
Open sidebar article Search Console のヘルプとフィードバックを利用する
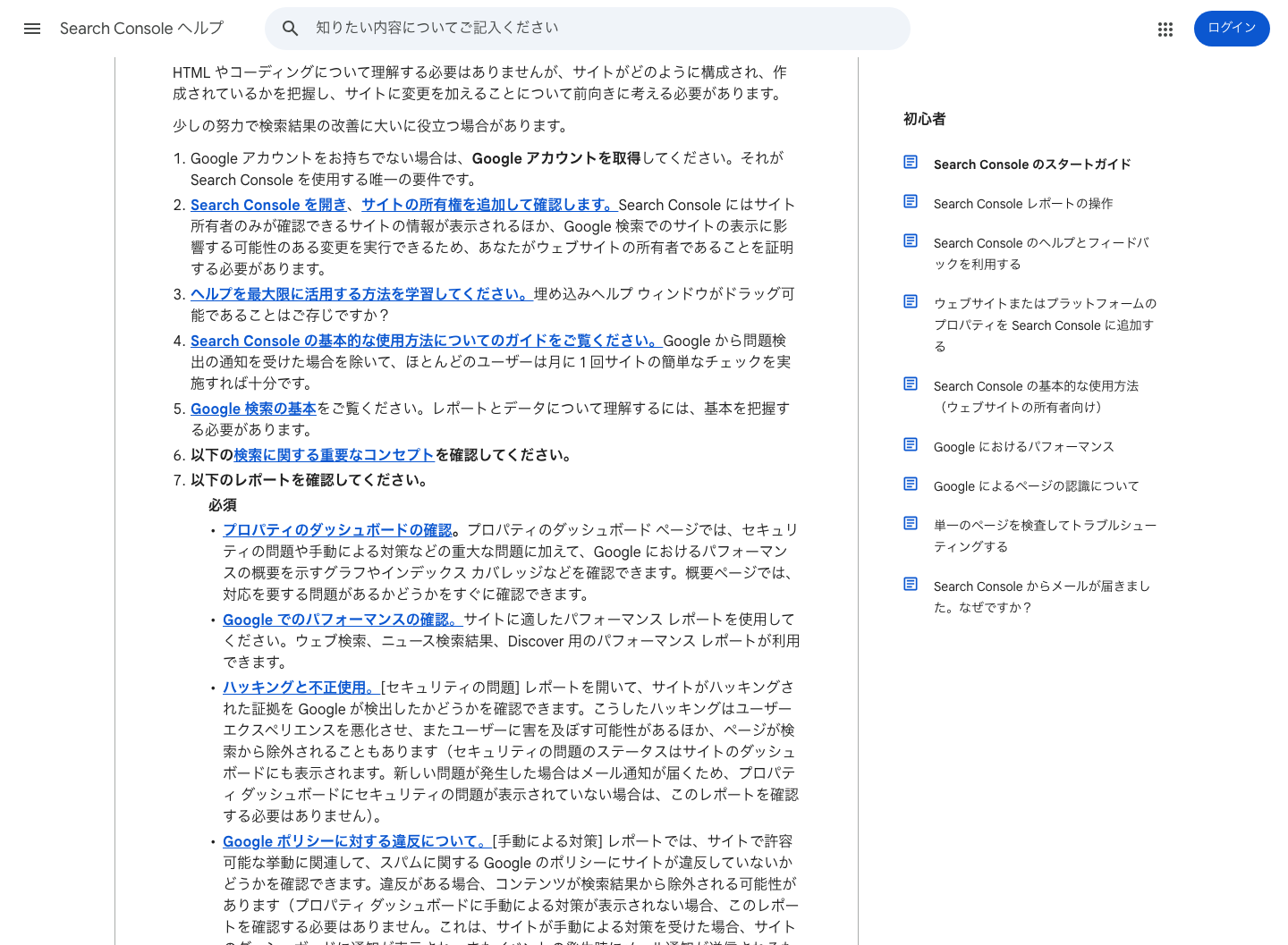(1042, 254)
